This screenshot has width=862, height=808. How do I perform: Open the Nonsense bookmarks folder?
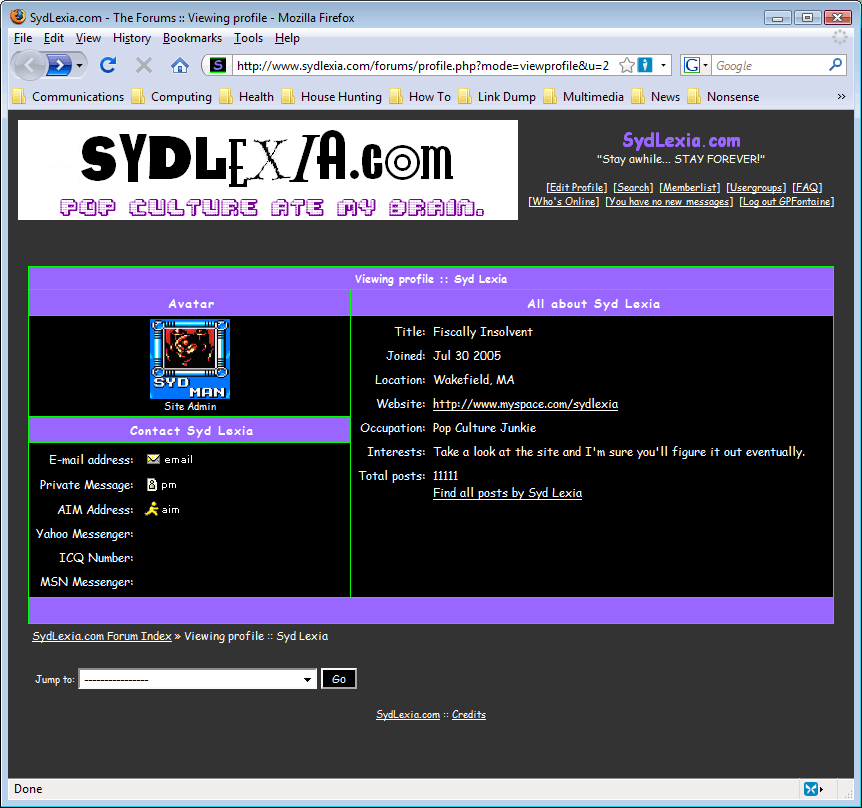click(x=723, y=97)
